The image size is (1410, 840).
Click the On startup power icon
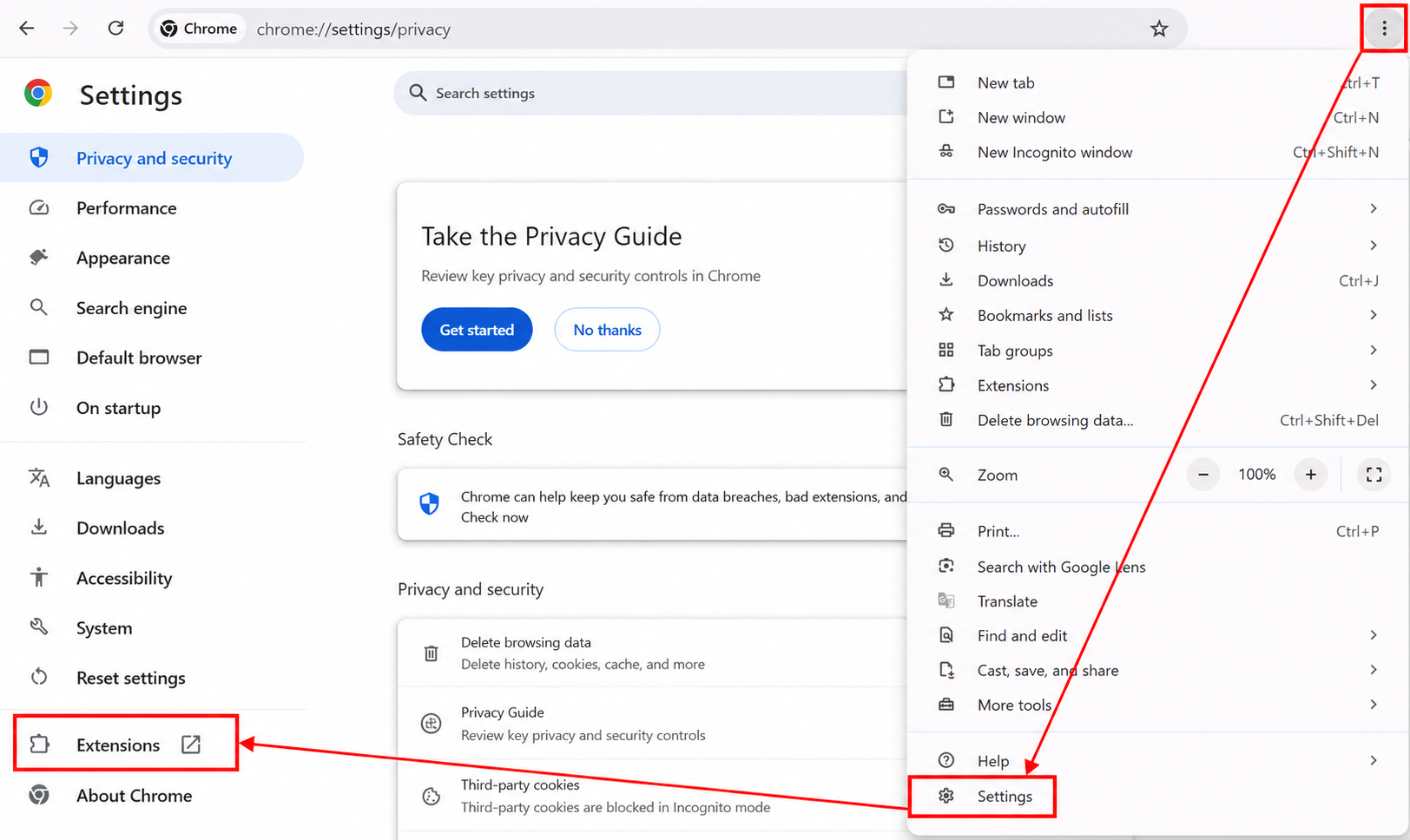click(39, 407)
